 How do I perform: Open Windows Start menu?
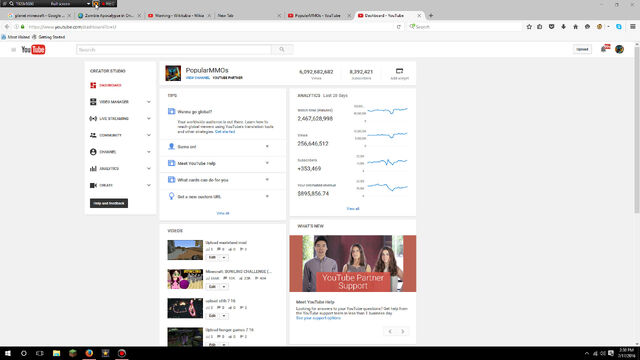pos(8,353)
